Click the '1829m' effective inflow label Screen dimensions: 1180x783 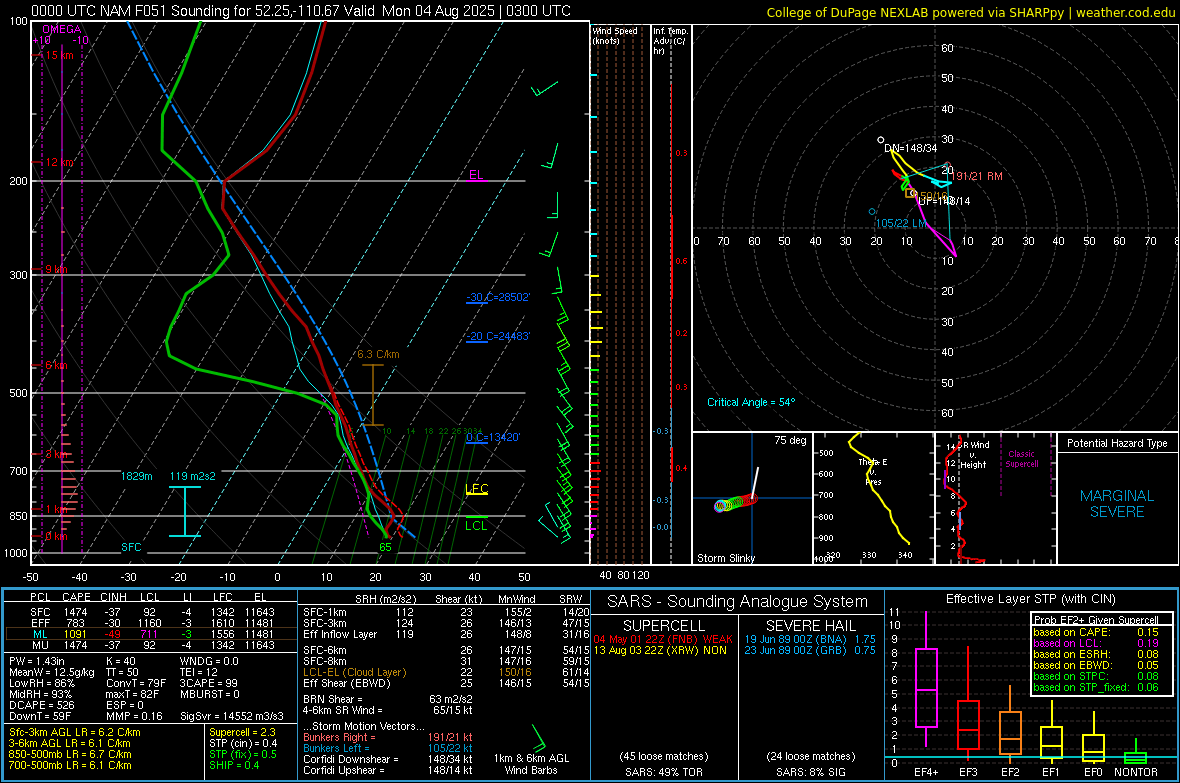137,476
